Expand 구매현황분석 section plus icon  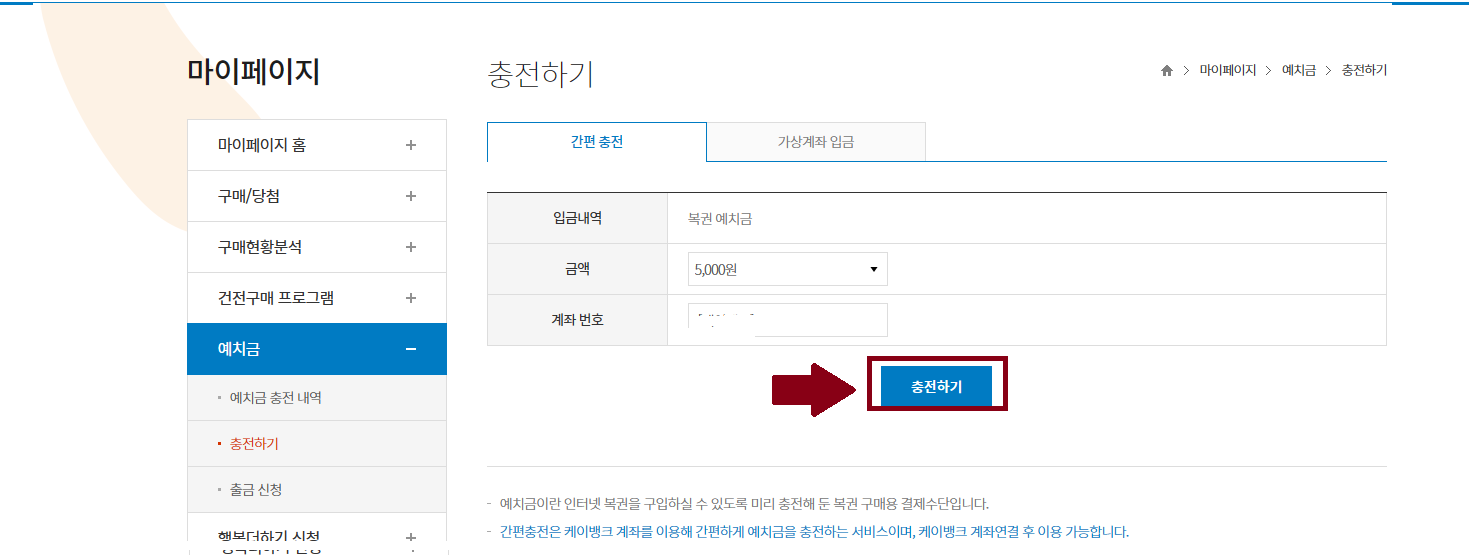click(411, 247)
